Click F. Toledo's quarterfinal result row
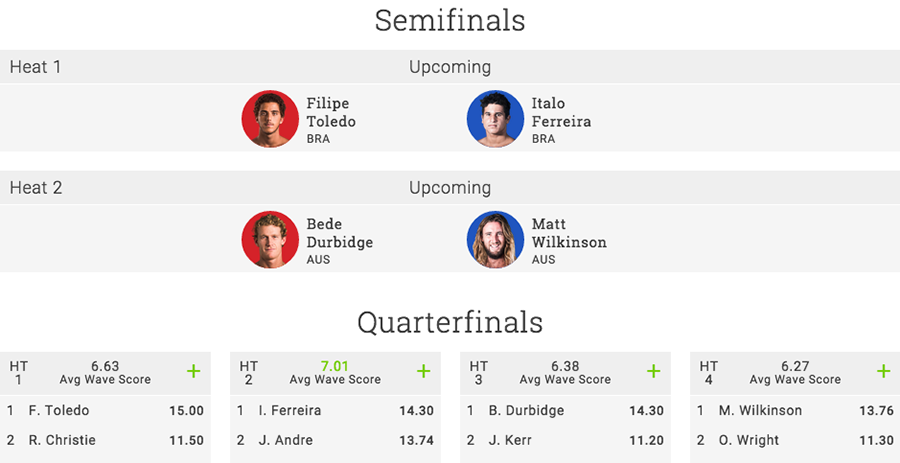Screen dimensions: 900x463 pyautogui.click(x=105, y=410)
